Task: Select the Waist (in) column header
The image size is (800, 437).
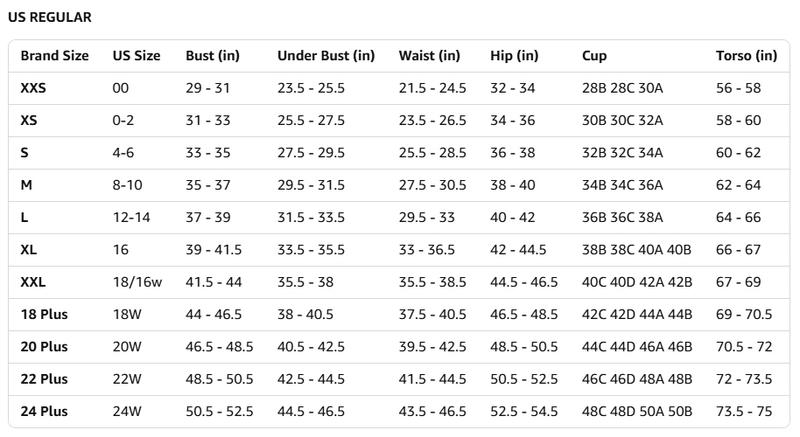Action: 429,56
